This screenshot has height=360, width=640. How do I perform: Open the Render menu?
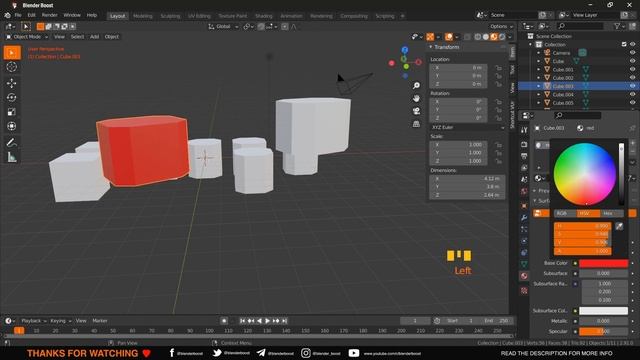(49, 15)
